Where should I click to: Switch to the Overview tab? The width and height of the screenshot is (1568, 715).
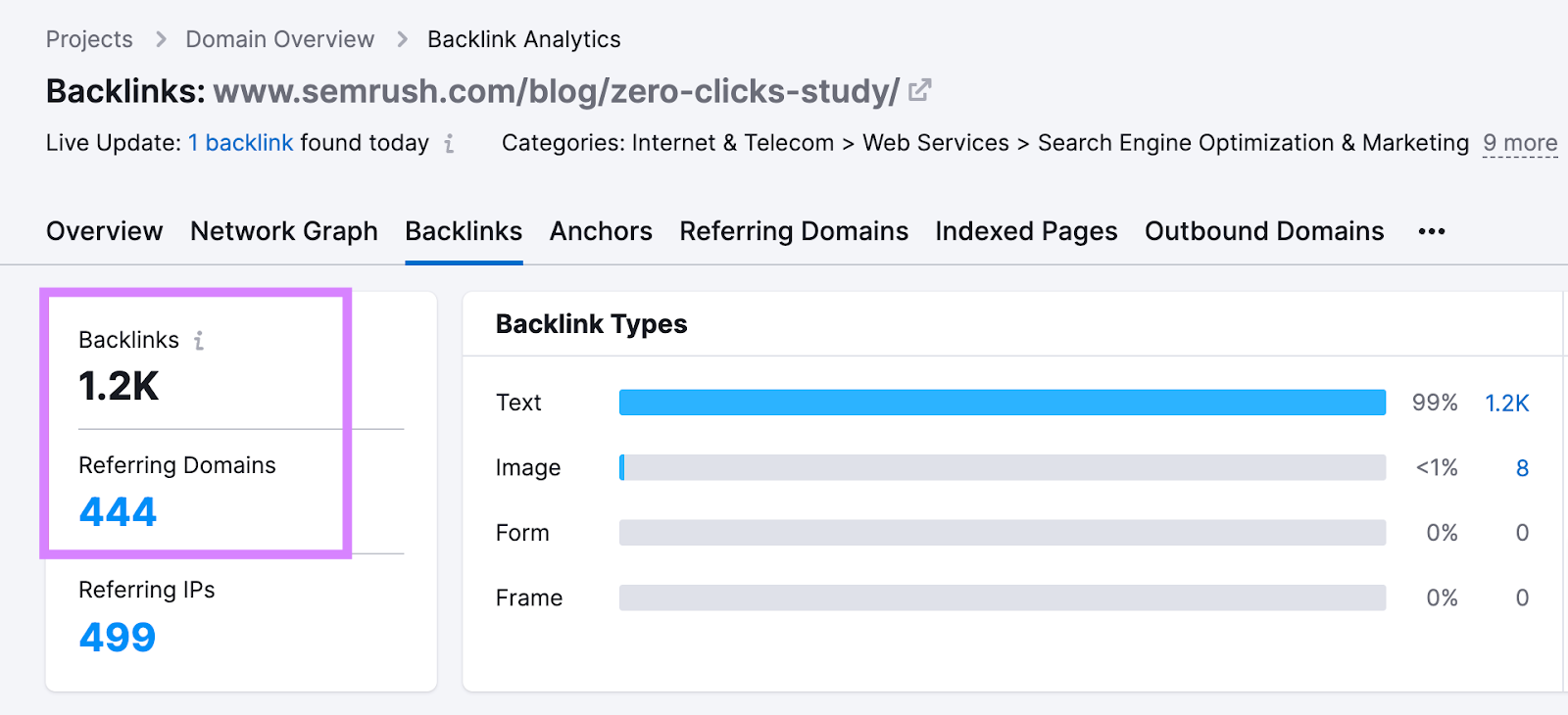(105, 232)
